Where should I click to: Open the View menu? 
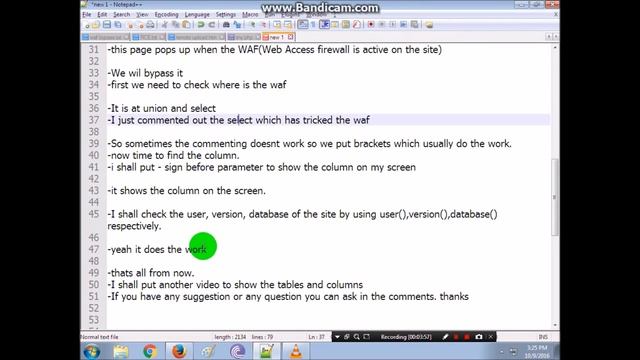pyautogui.click(x=142, y=14)
